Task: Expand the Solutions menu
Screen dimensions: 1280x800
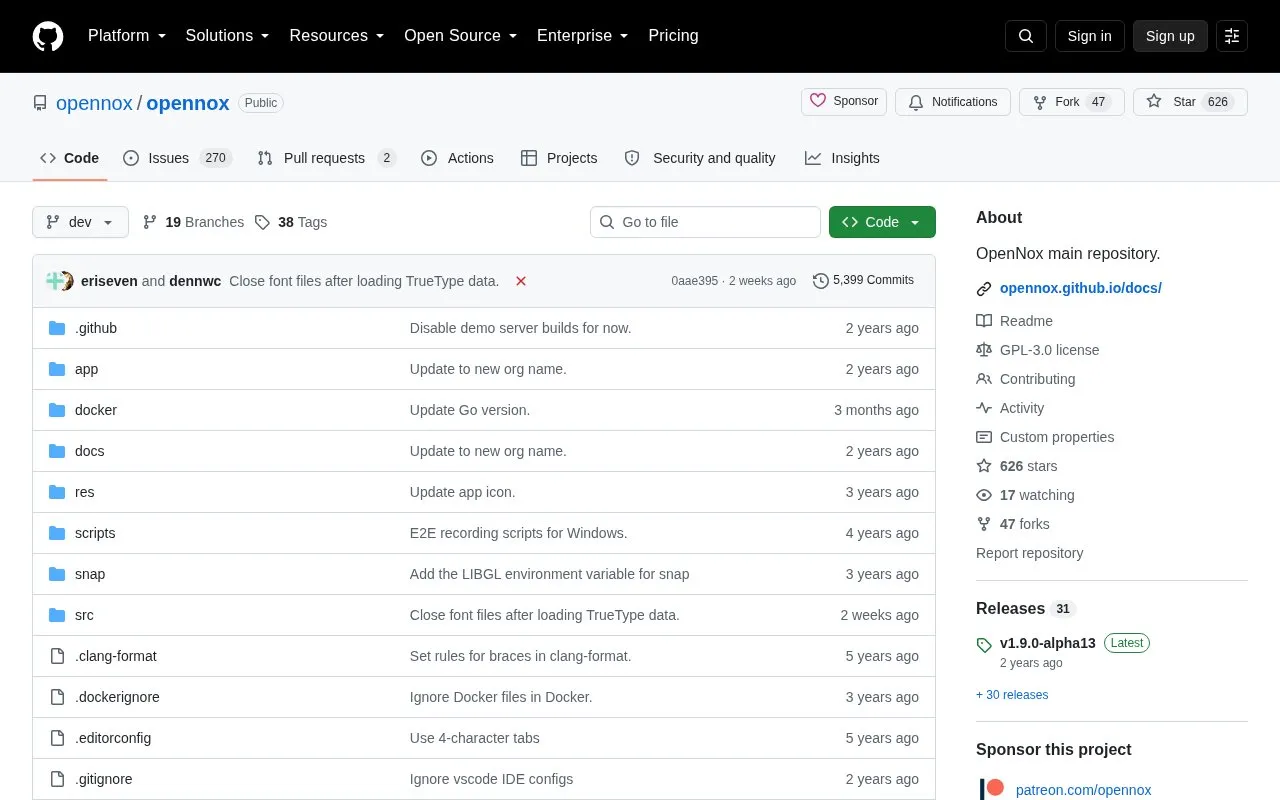Action: [228, 36]
